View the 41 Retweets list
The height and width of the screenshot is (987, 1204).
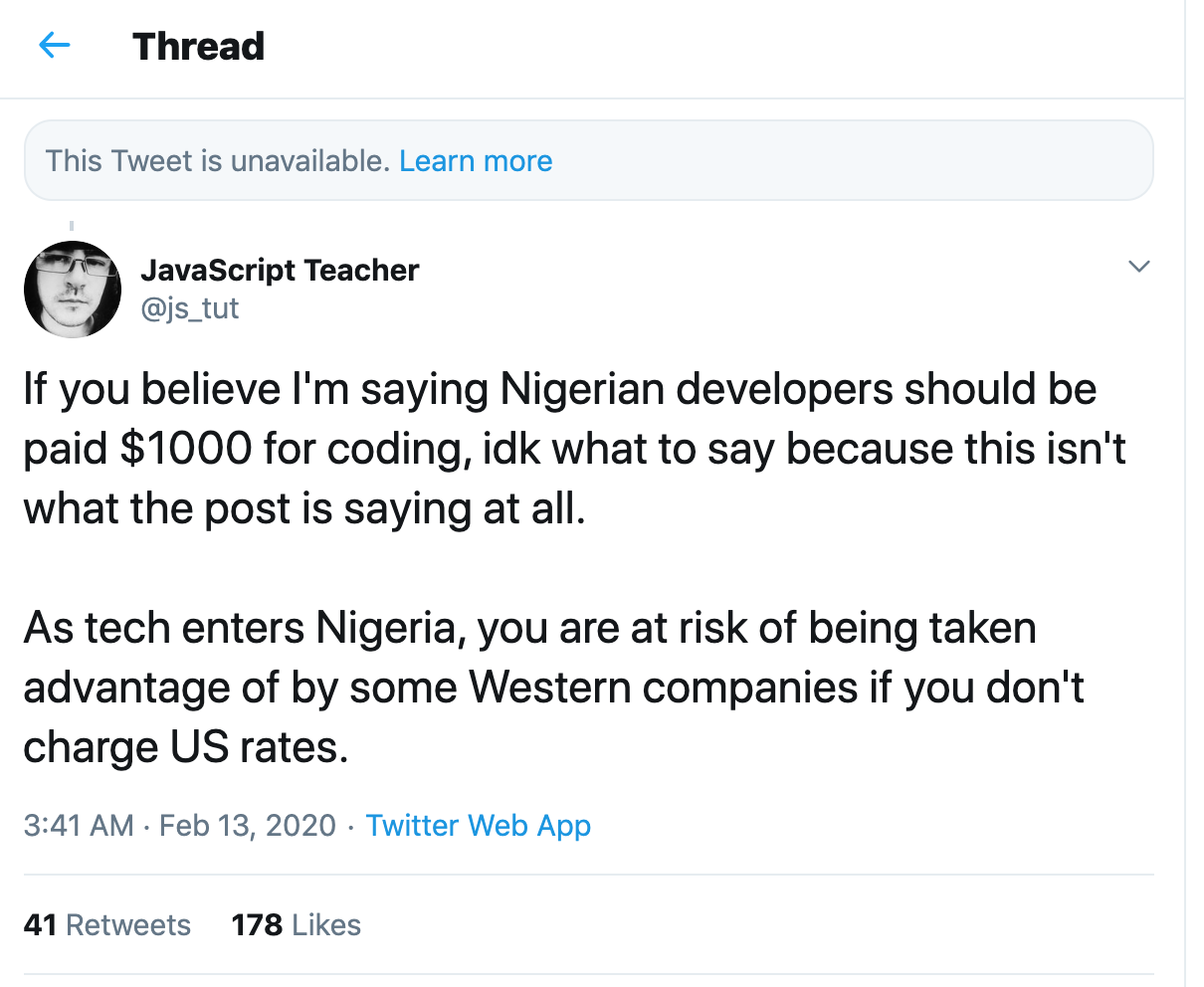106,924
